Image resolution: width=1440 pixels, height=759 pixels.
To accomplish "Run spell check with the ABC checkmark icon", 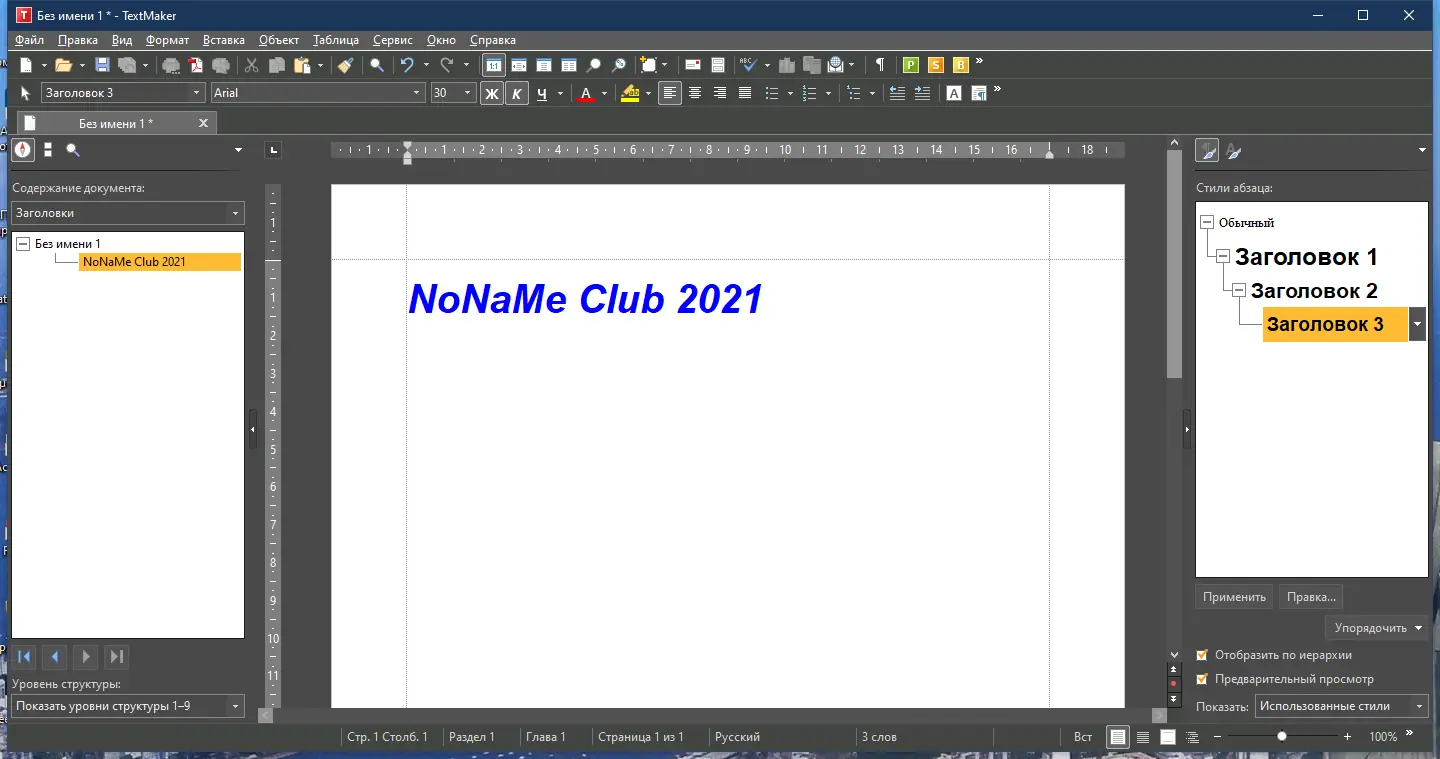I will click(x=748, y=65).
